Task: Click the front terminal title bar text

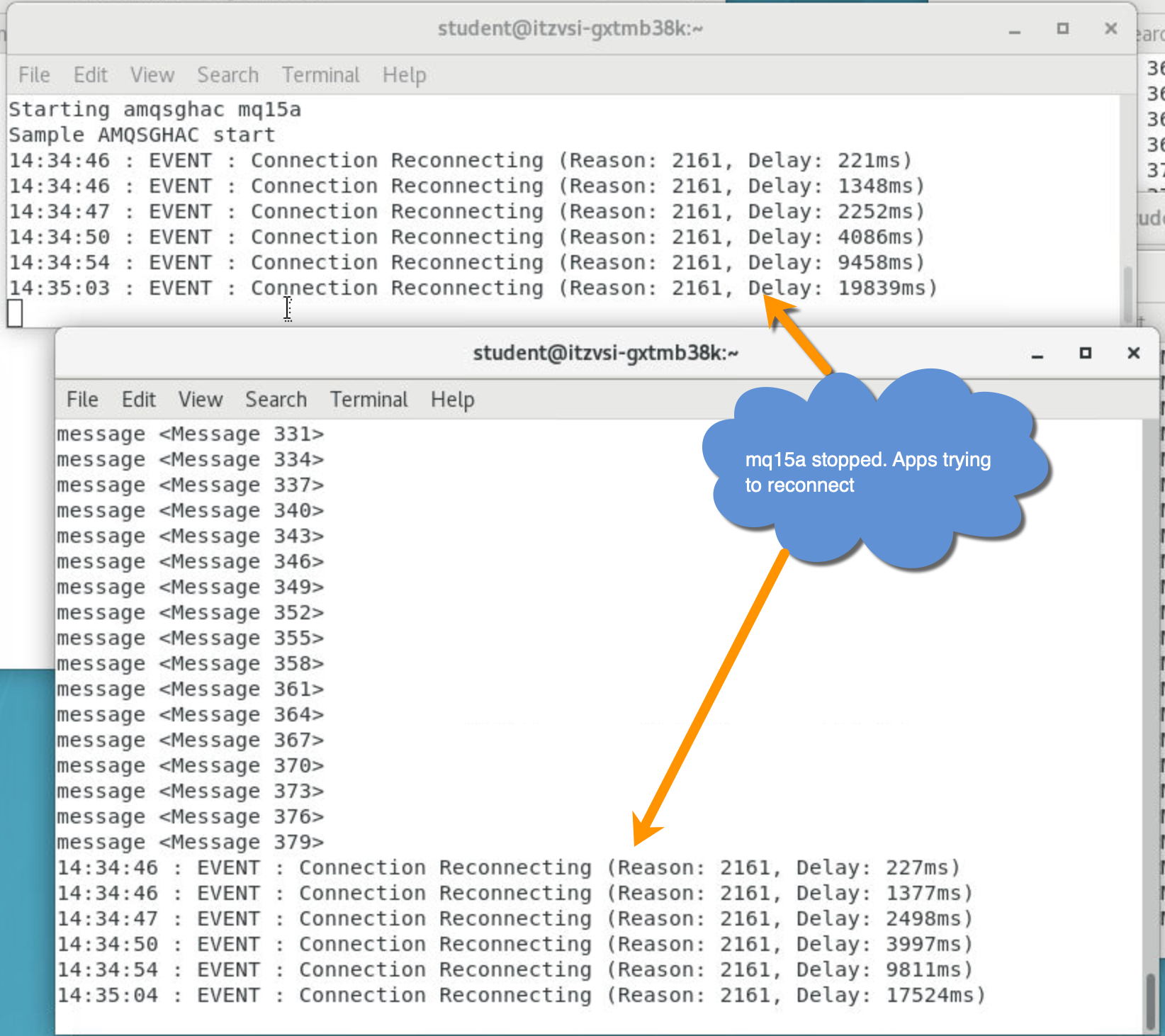Action: point(606,353)
